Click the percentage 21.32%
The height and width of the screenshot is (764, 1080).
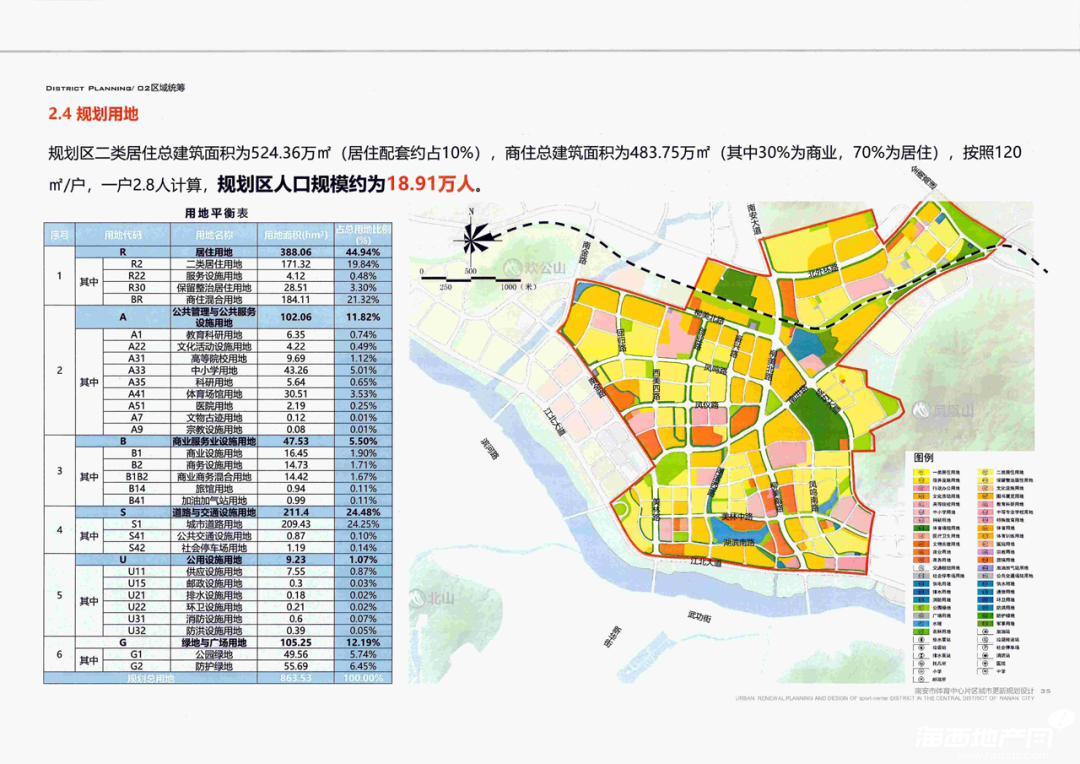pyautogui.click(x=363, y=300)
